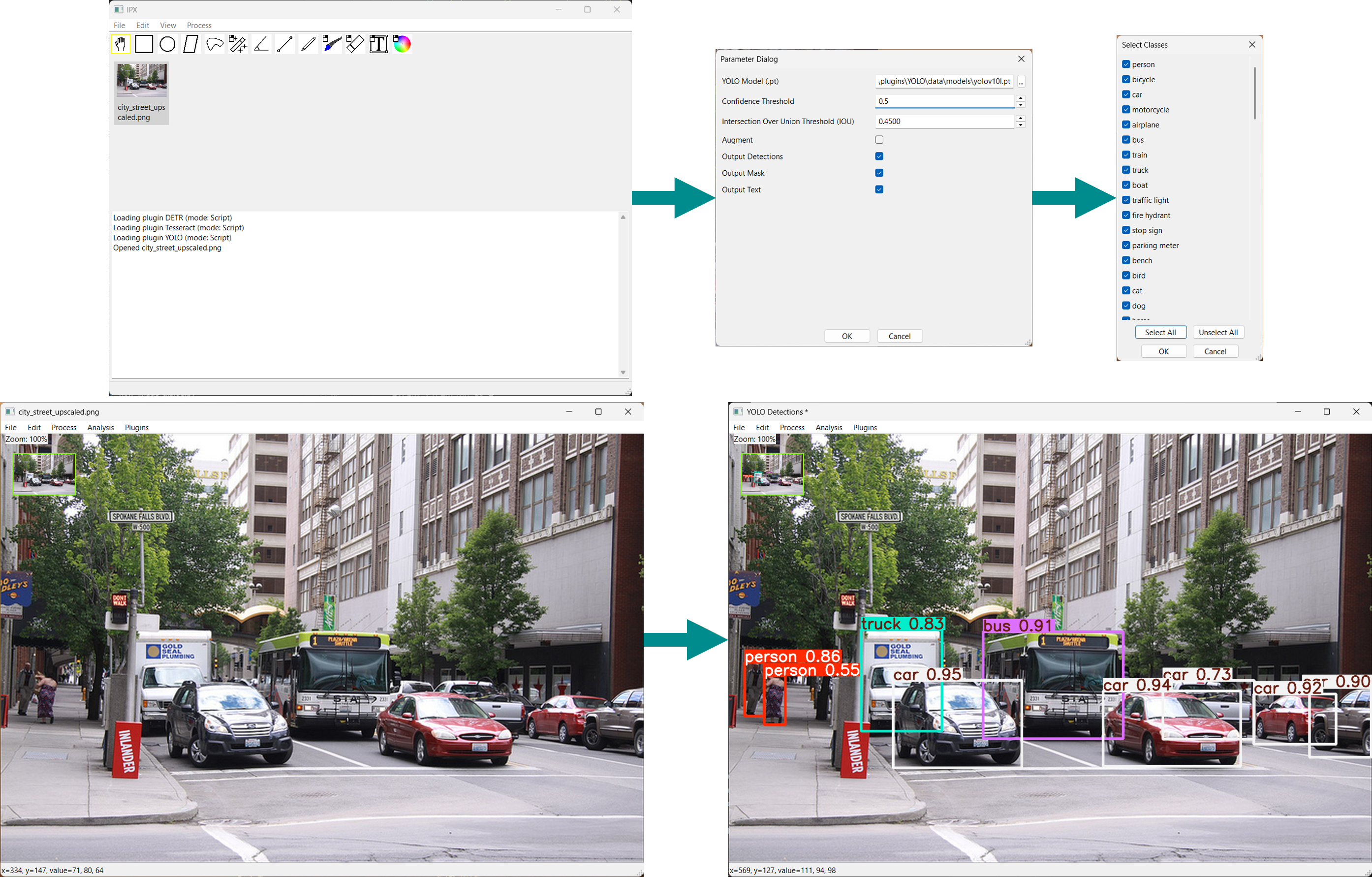Open Plugins menu in YOLO Detections window

pos(864,427)
